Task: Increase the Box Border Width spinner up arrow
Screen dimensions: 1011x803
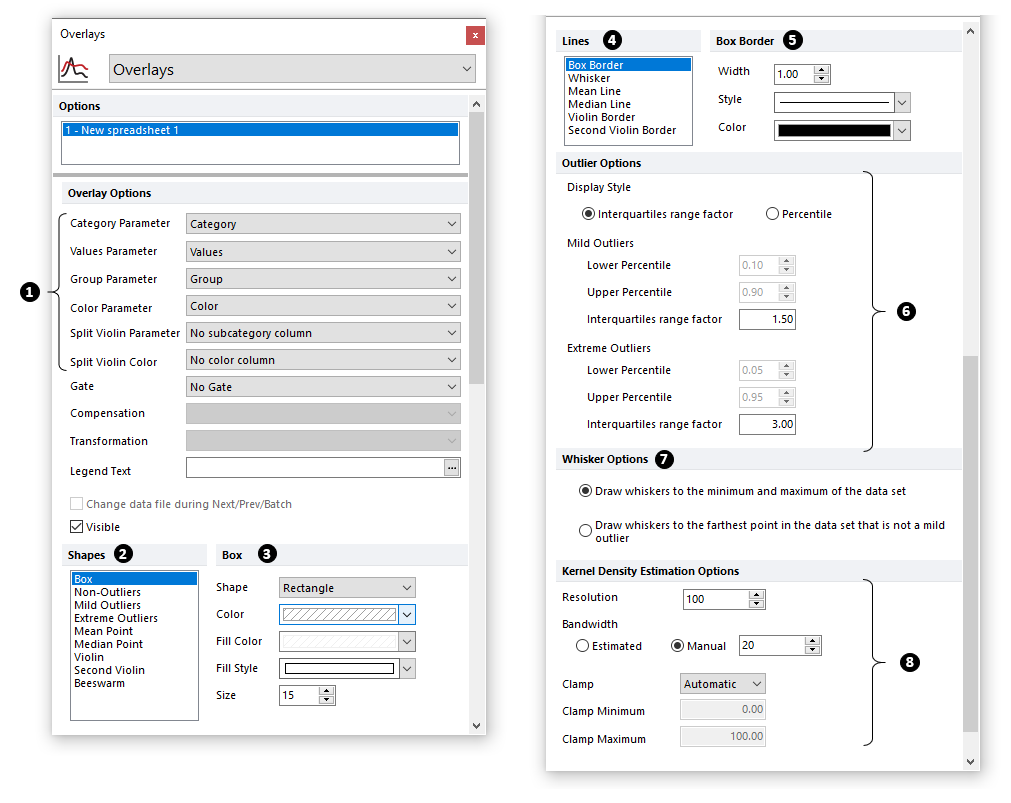Action: [x=821, y=70]
